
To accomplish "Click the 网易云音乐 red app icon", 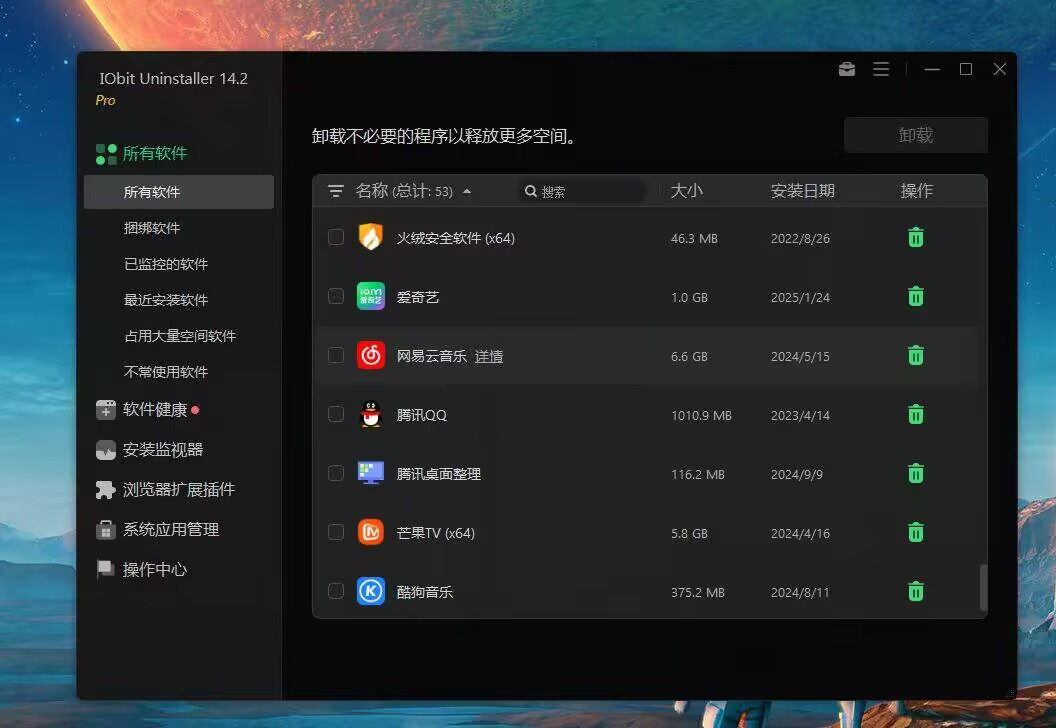I will [x=370, y=355].
